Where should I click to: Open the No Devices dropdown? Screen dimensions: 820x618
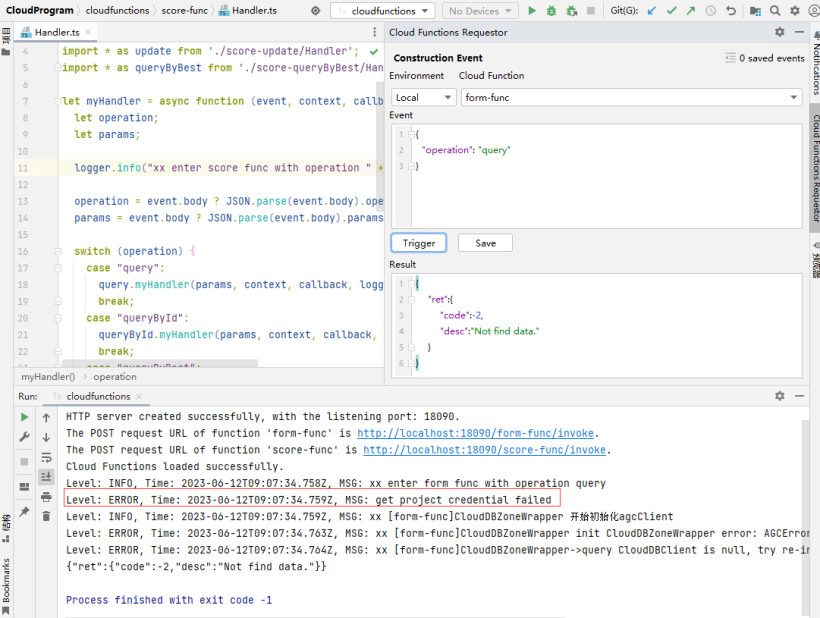click(x=480, y=10)
